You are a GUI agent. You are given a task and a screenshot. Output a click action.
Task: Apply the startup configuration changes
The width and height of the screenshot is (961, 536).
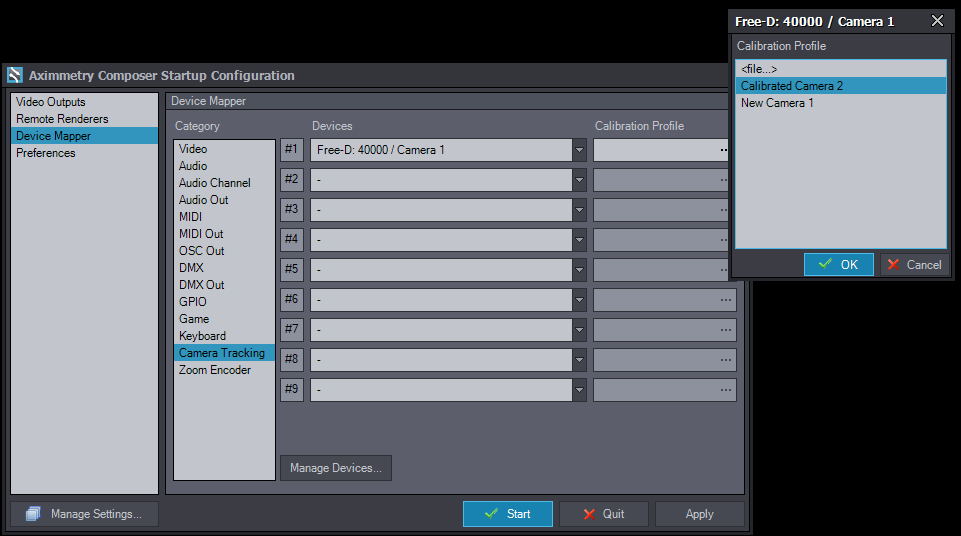(699, 514)
